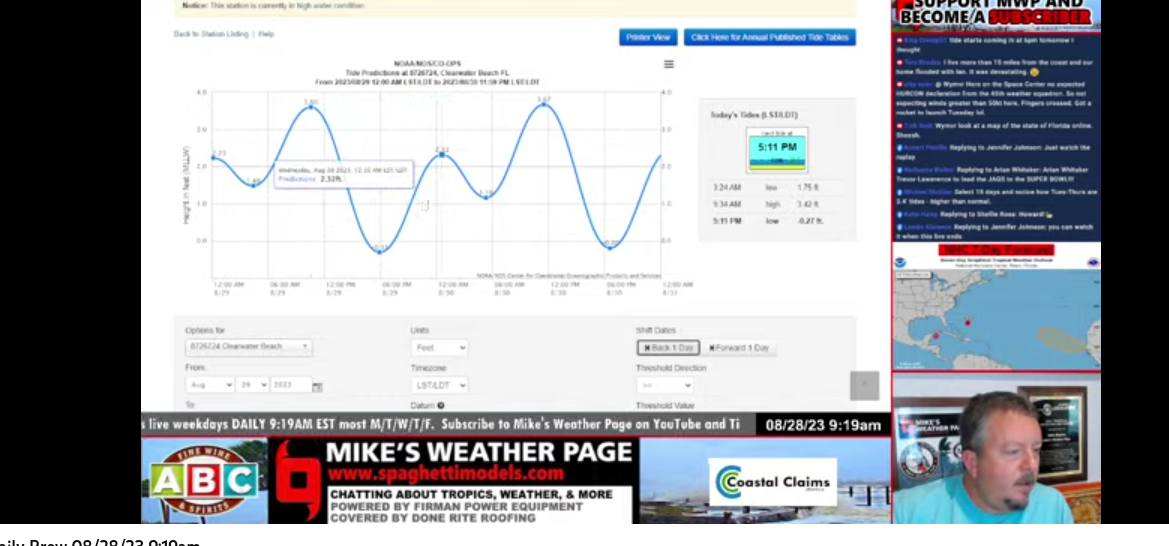Click Annual Published Tide Tables button
The image size is (1169, 546).
click(769, 37)
